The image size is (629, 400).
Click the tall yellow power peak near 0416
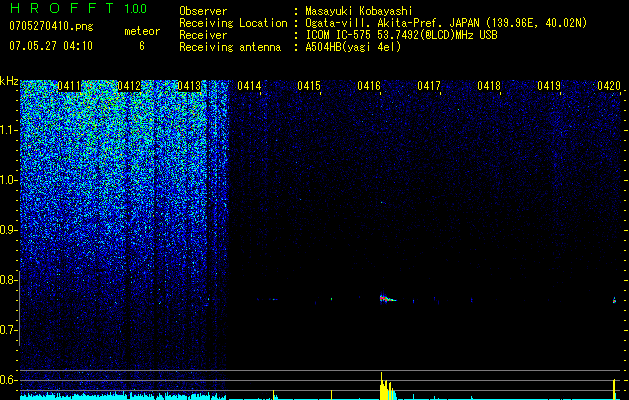[385, 386]
